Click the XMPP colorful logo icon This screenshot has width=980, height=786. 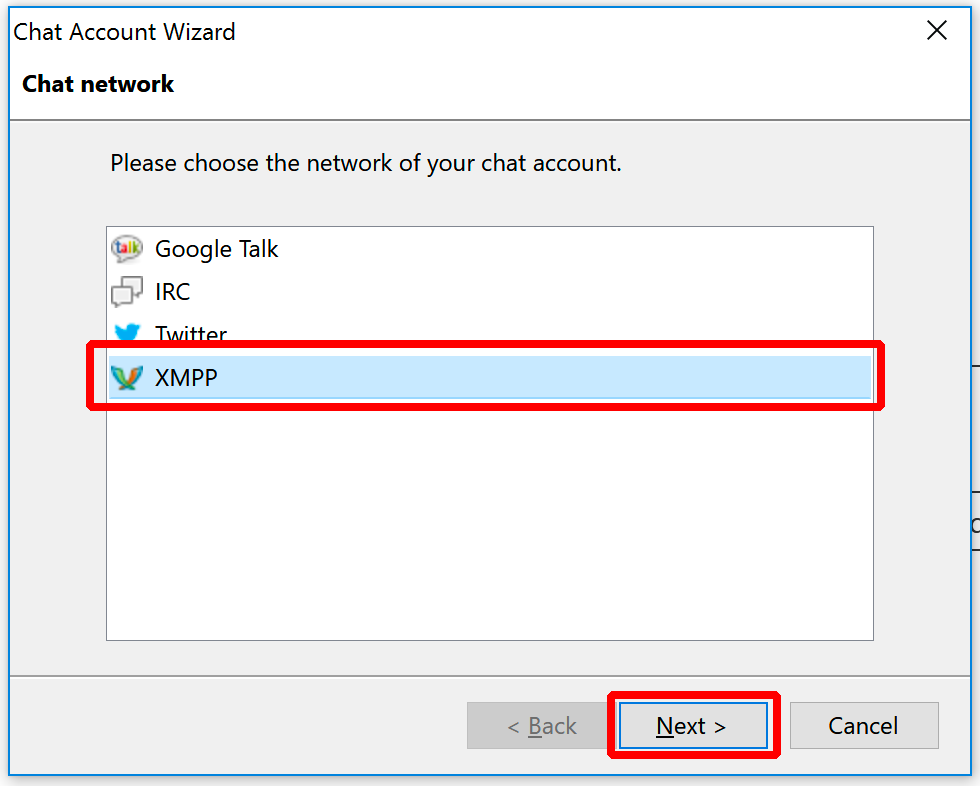pyautogui.click(x=127, y=377)
